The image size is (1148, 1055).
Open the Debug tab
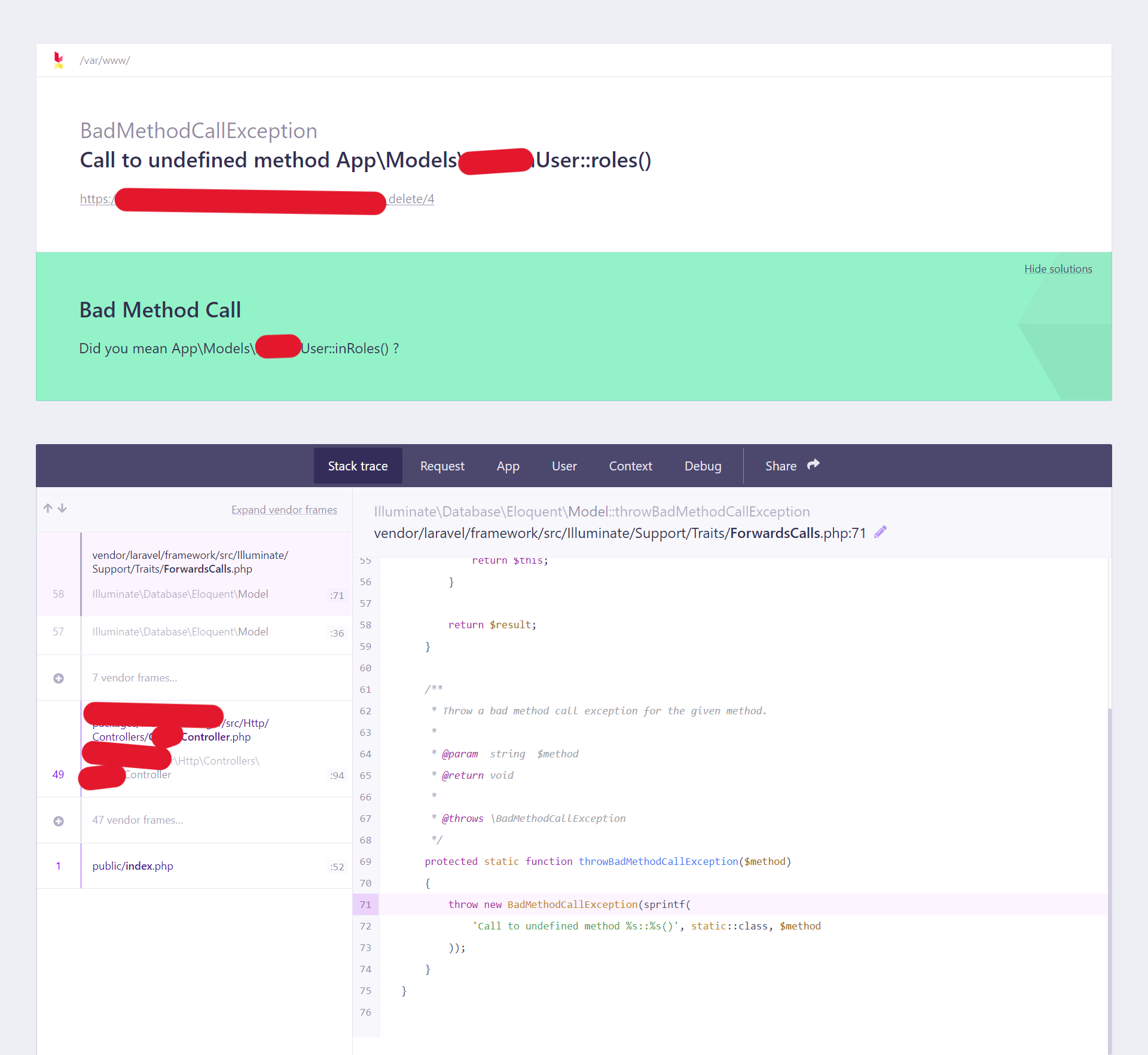pyautogui.click(x=703, y=466)
